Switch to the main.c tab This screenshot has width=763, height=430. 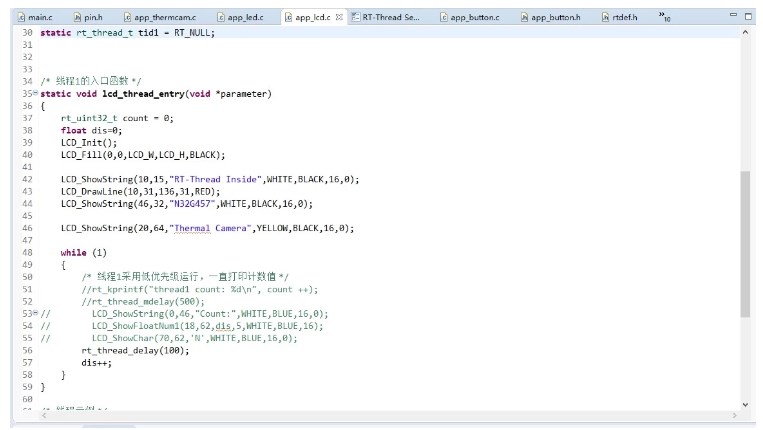tap(35, 18)
